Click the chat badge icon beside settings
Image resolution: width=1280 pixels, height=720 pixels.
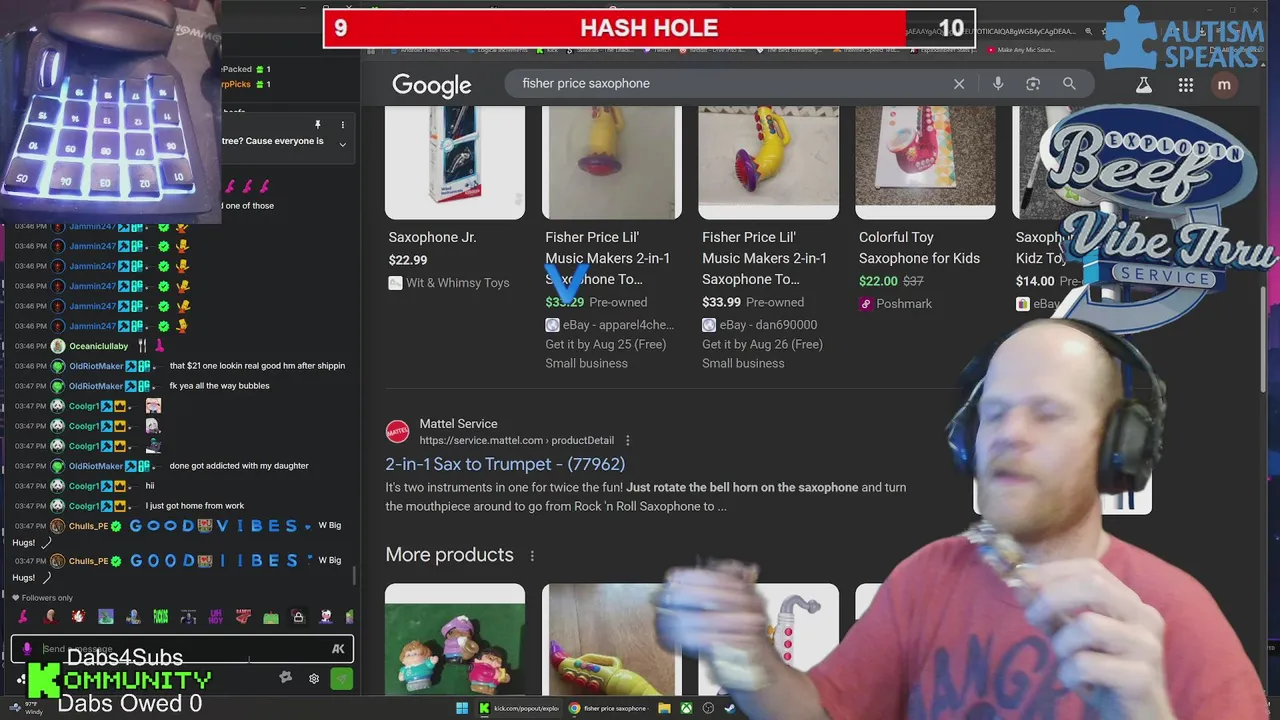pos(286,678)
